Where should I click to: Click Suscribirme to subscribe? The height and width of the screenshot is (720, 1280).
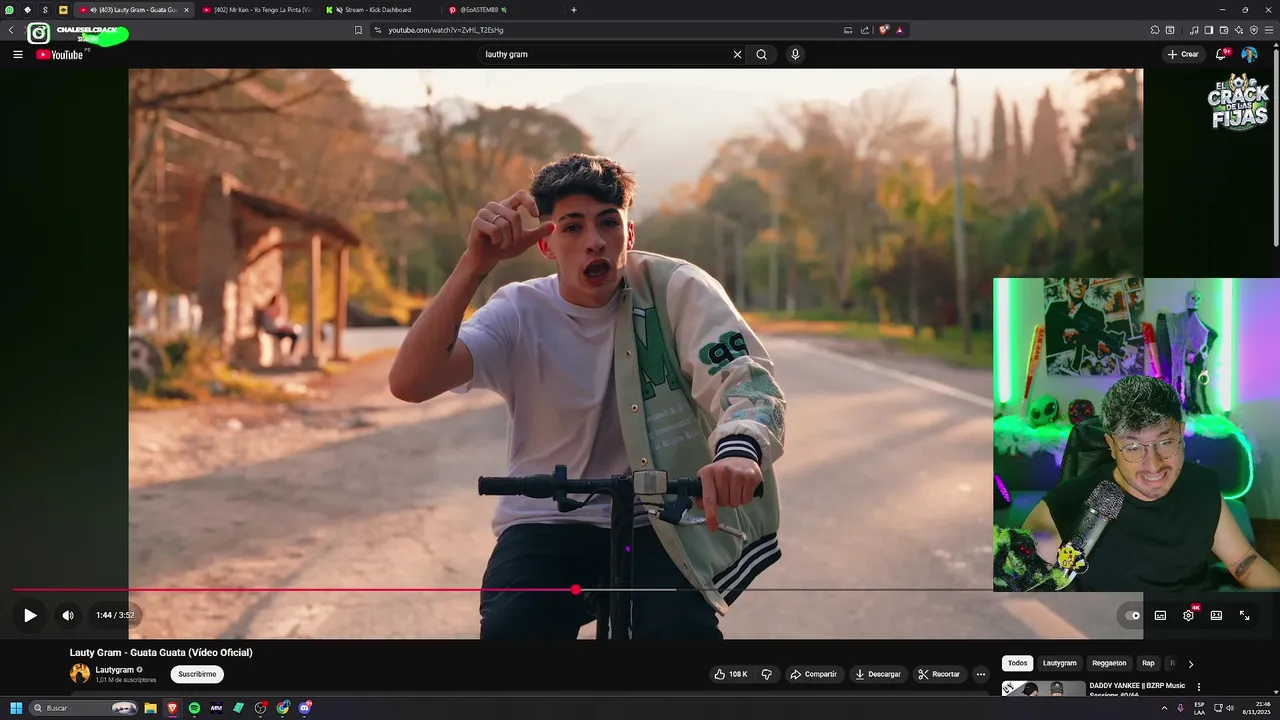click(197, 674)
